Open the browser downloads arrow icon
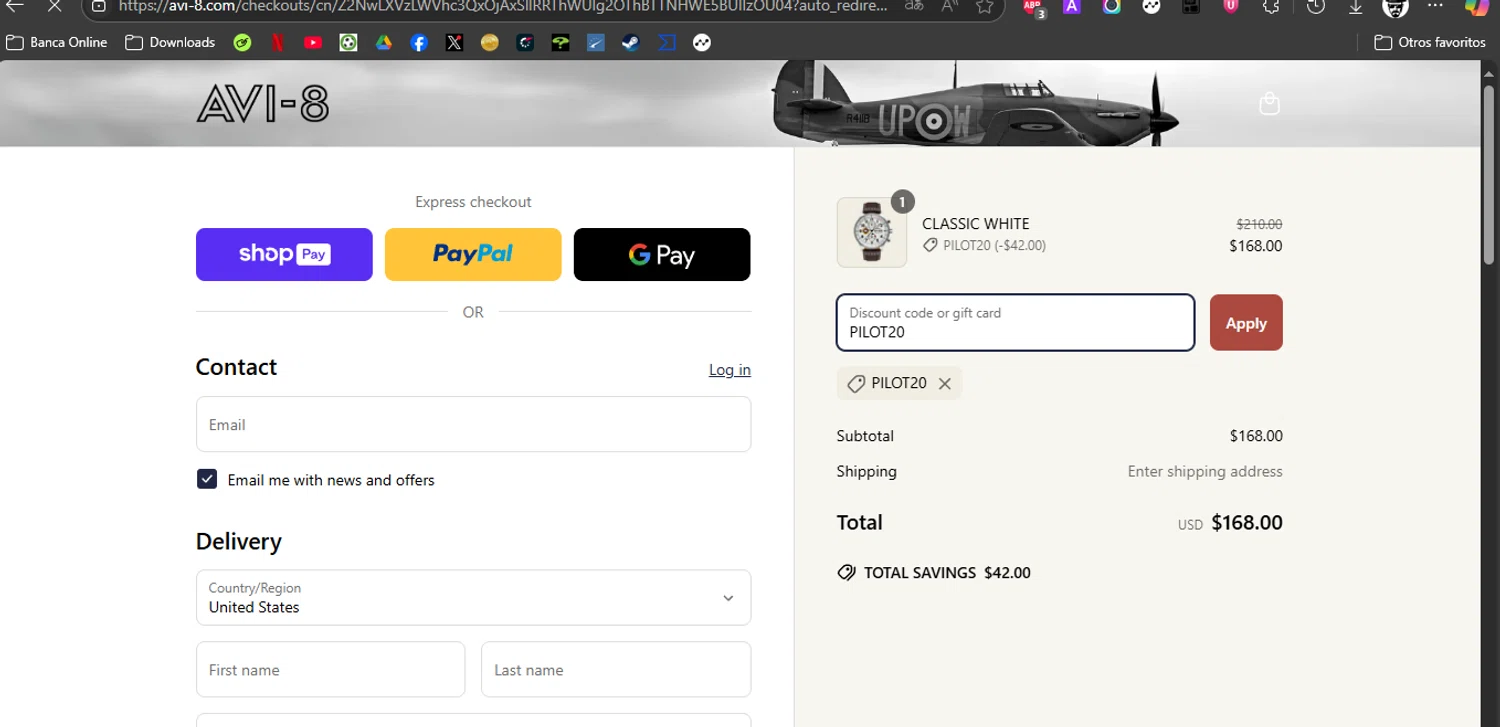Viewport: 1500px width, 727px height. click(x=1356, y=6)
